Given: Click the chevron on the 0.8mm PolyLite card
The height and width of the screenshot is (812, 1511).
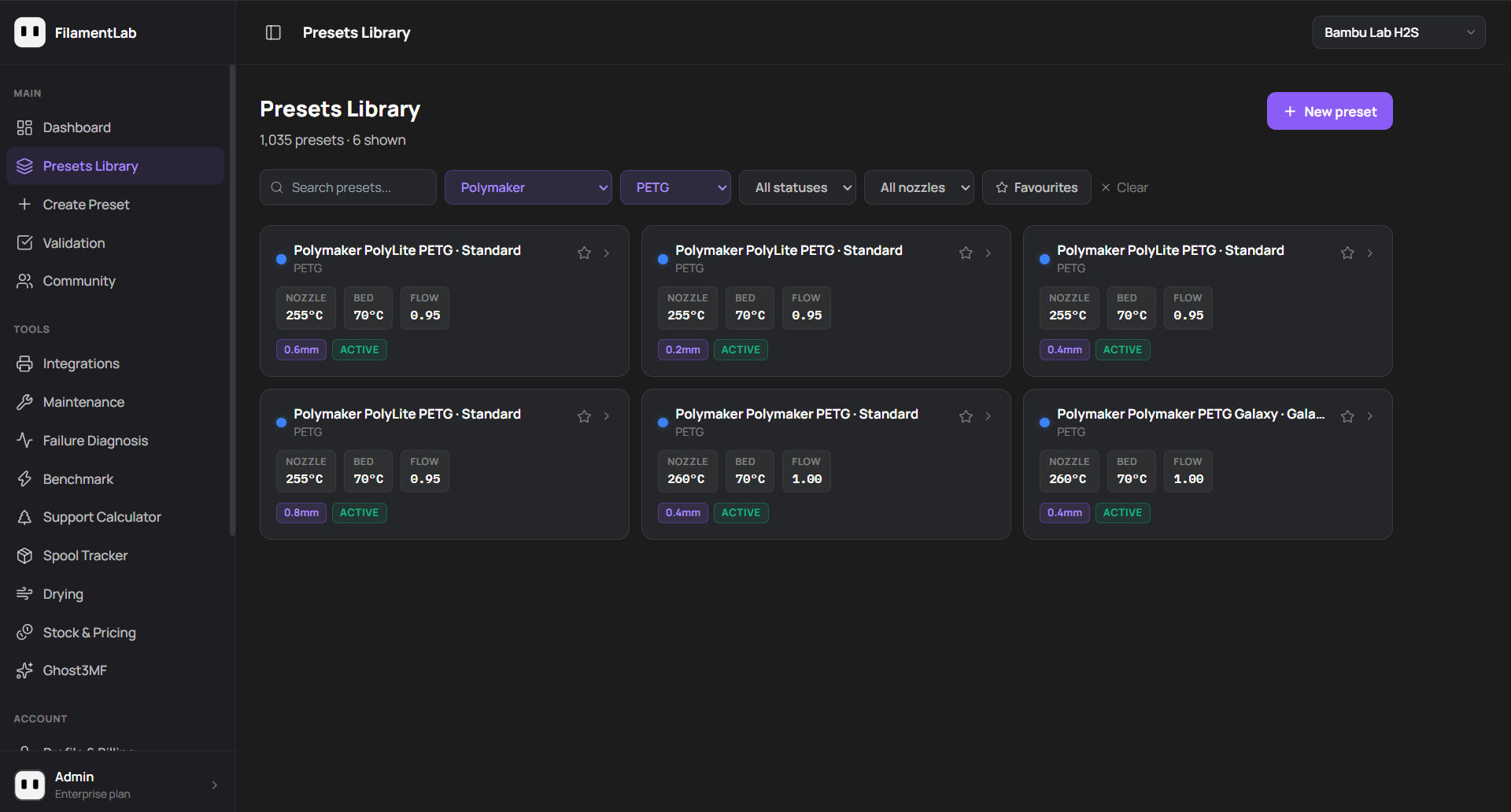Looking at the screenshot, I should click(607, 416).
